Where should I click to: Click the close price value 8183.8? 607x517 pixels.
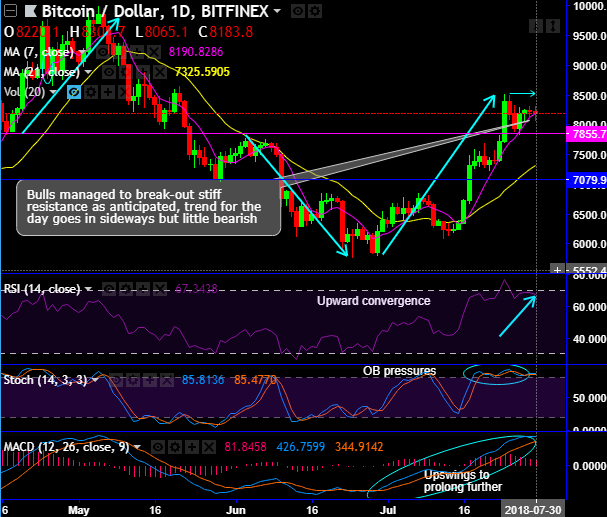[231, 32]
